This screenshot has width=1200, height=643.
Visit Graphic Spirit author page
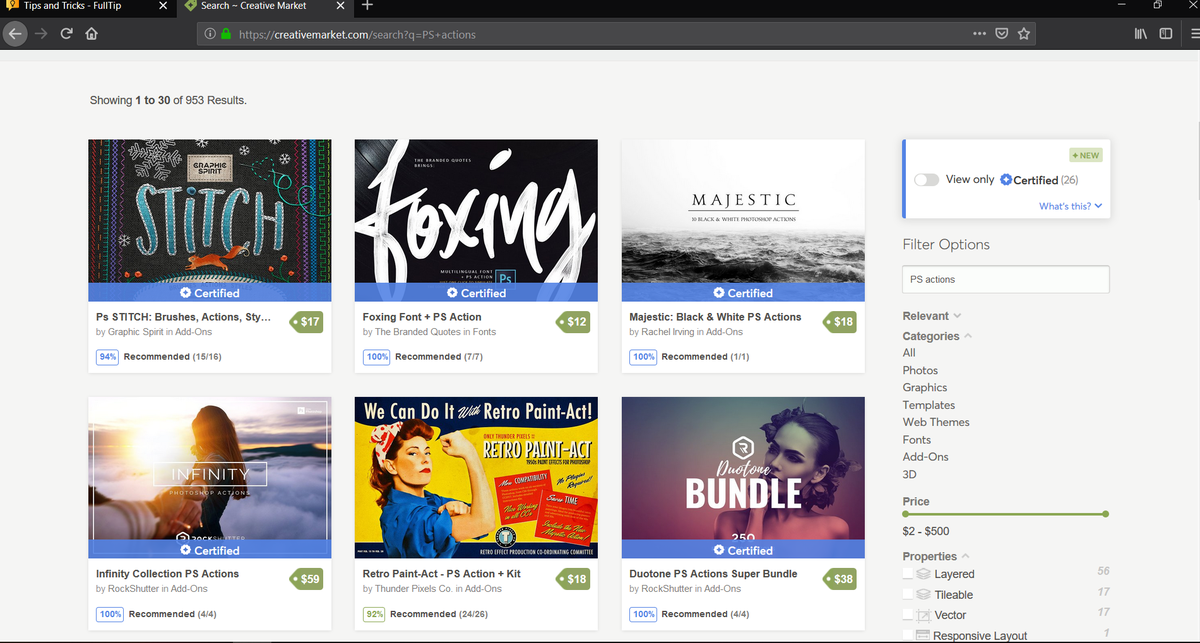137,332
